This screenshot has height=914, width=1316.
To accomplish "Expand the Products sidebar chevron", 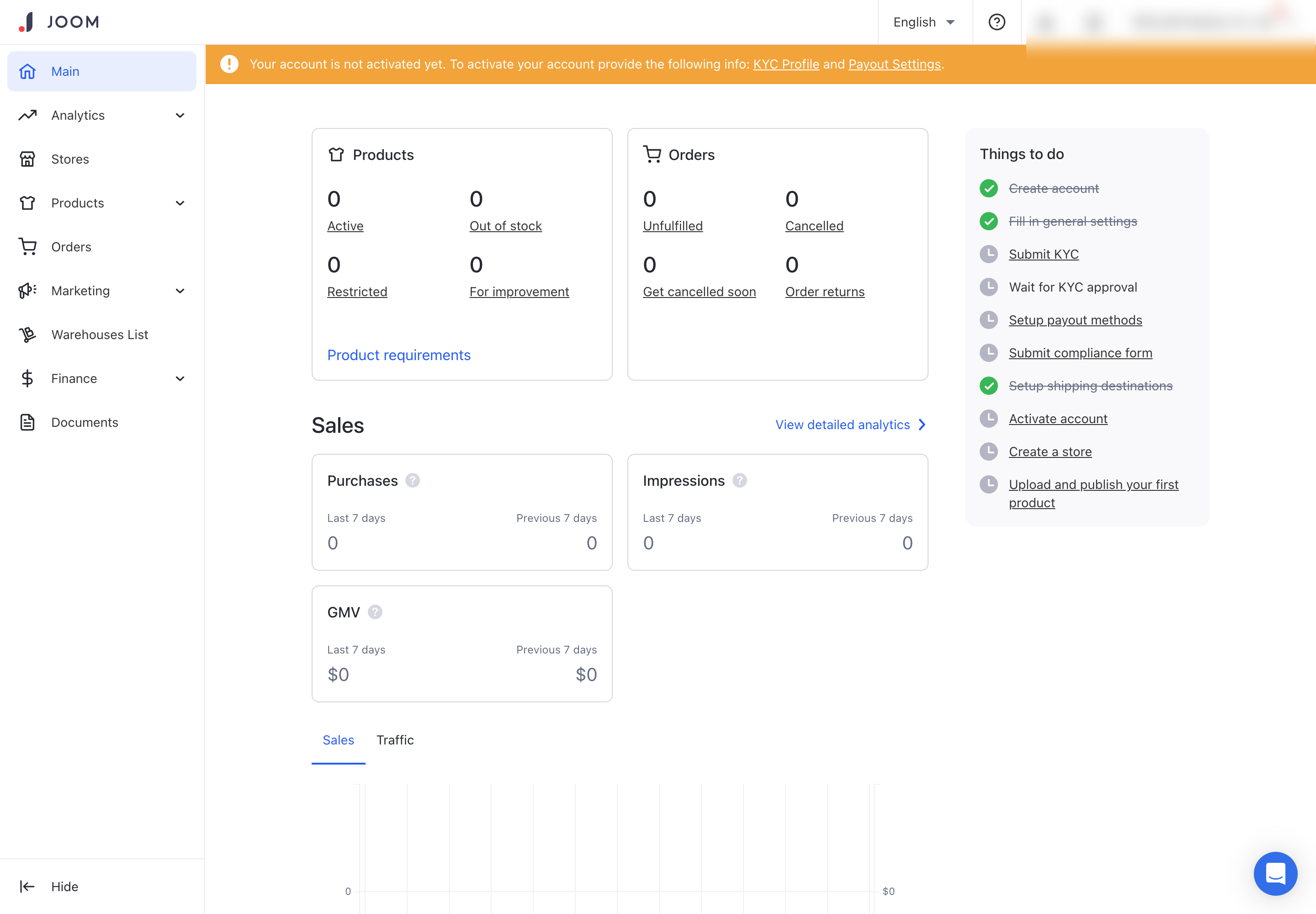I will pyautogui.click(x=180, y=203).
